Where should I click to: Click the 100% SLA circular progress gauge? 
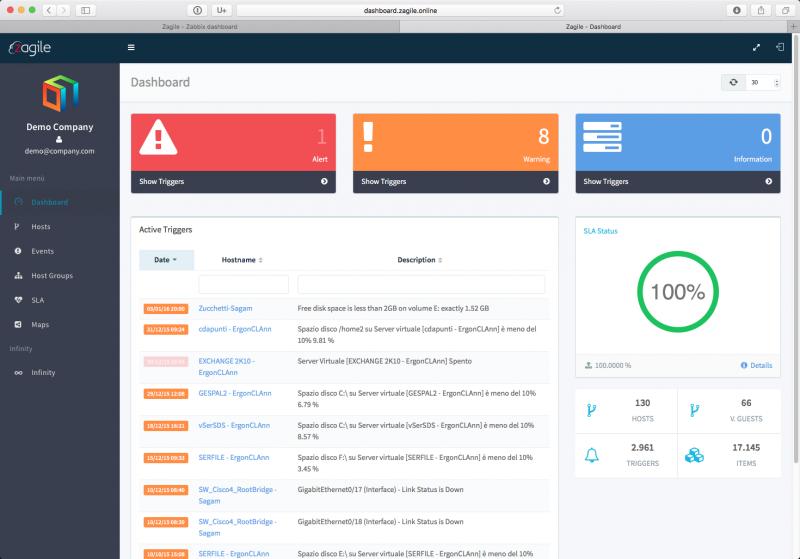677,292
